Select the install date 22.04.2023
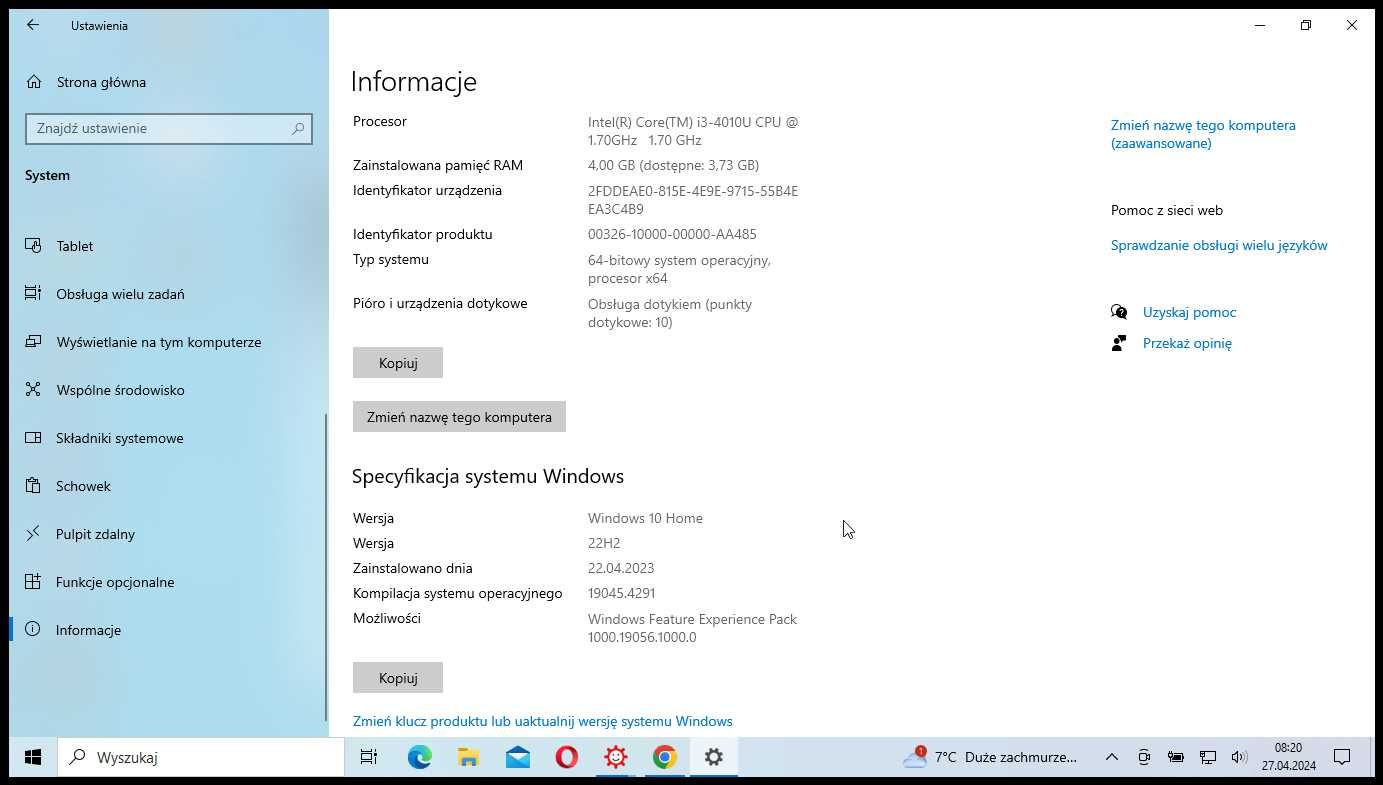1383x785 pixels. click(621, 568)
